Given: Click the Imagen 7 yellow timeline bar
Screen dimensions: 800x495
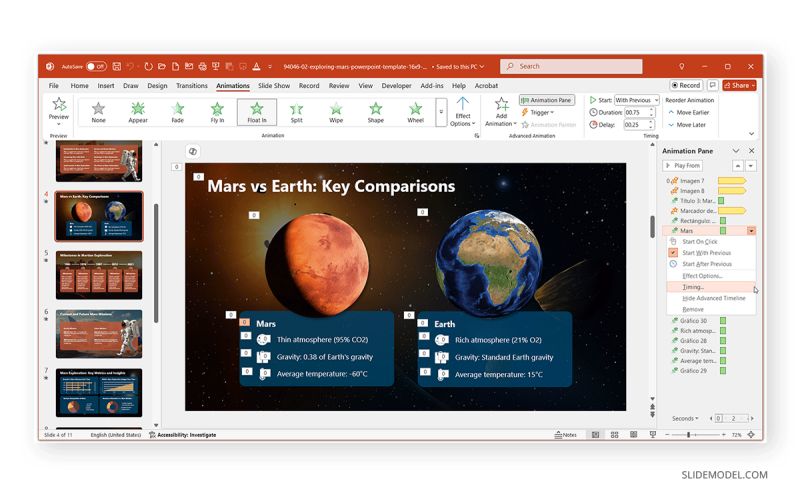Looking at the screenshot, I should click(732, 181).
